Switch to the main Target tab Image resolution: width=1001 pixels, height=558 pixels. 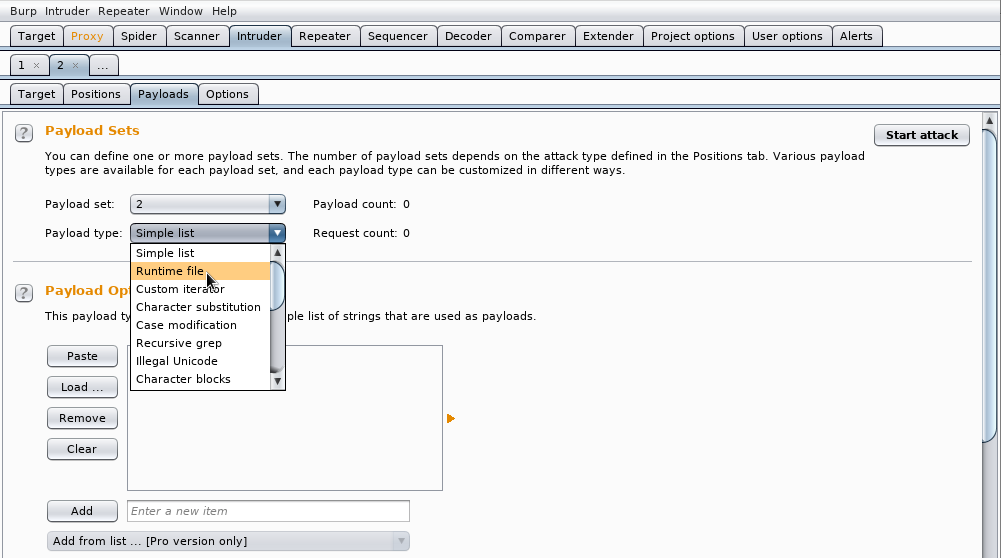pos(36,36)
